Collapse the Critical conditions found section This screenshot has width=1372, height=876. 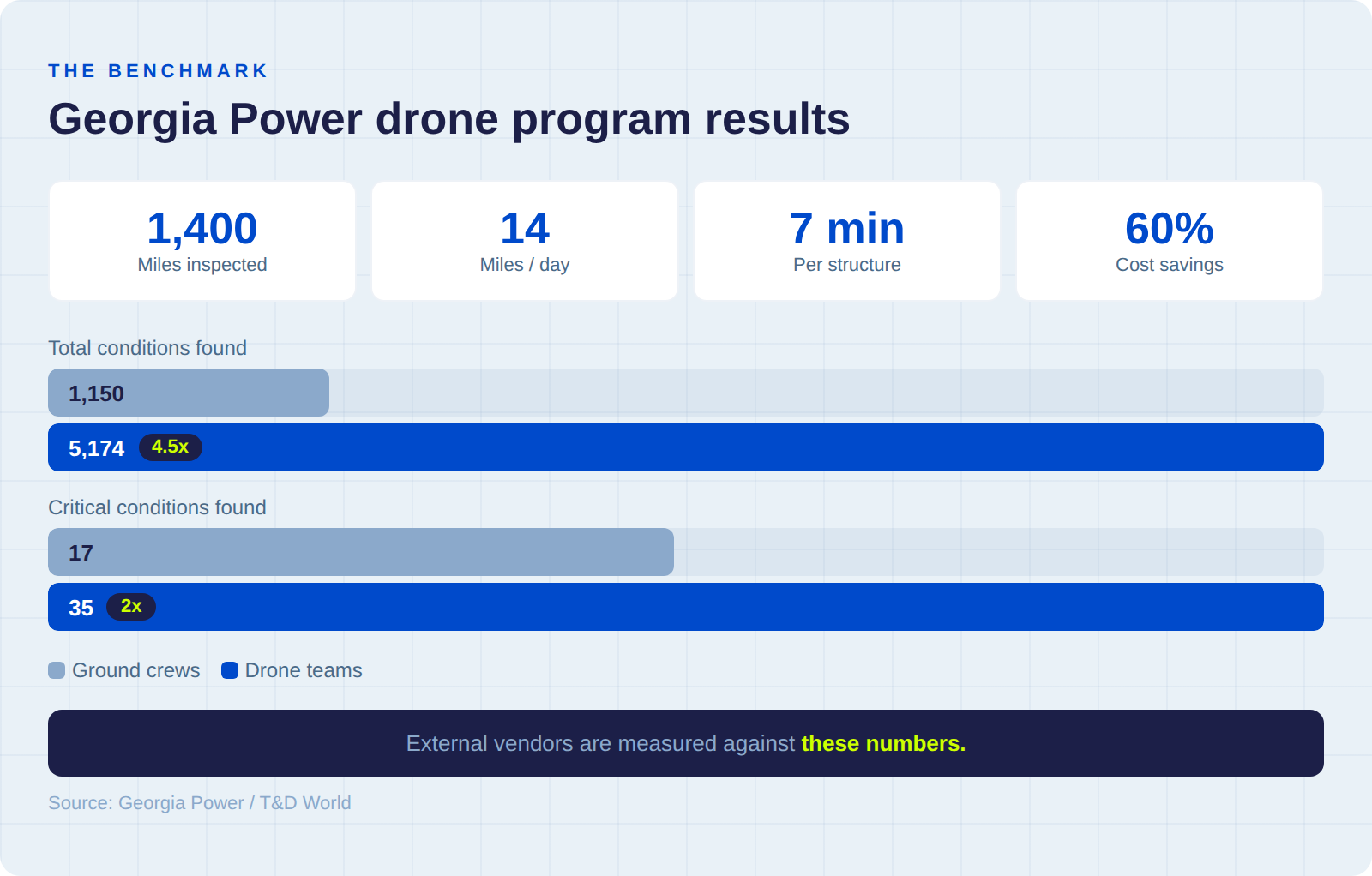tap(158, 507)
